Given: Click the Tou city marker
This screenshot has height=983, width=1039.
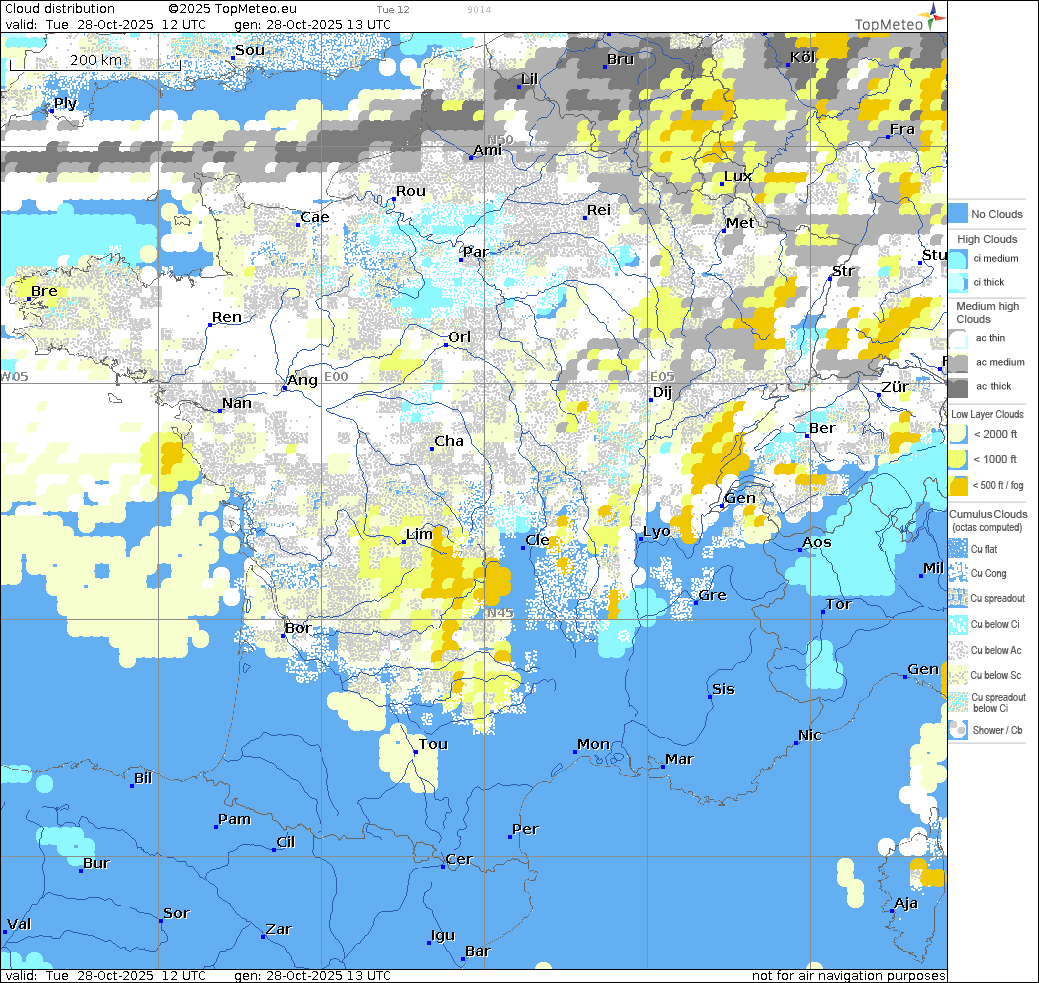Looking at the screenshot, I should coord(416,752).
